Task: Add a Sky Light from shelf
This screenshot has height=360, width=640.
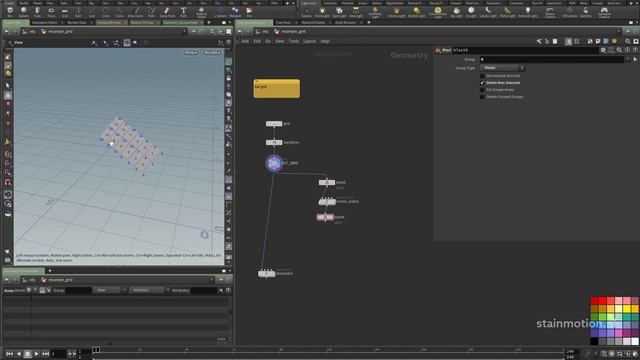Action: click(456, 11)
